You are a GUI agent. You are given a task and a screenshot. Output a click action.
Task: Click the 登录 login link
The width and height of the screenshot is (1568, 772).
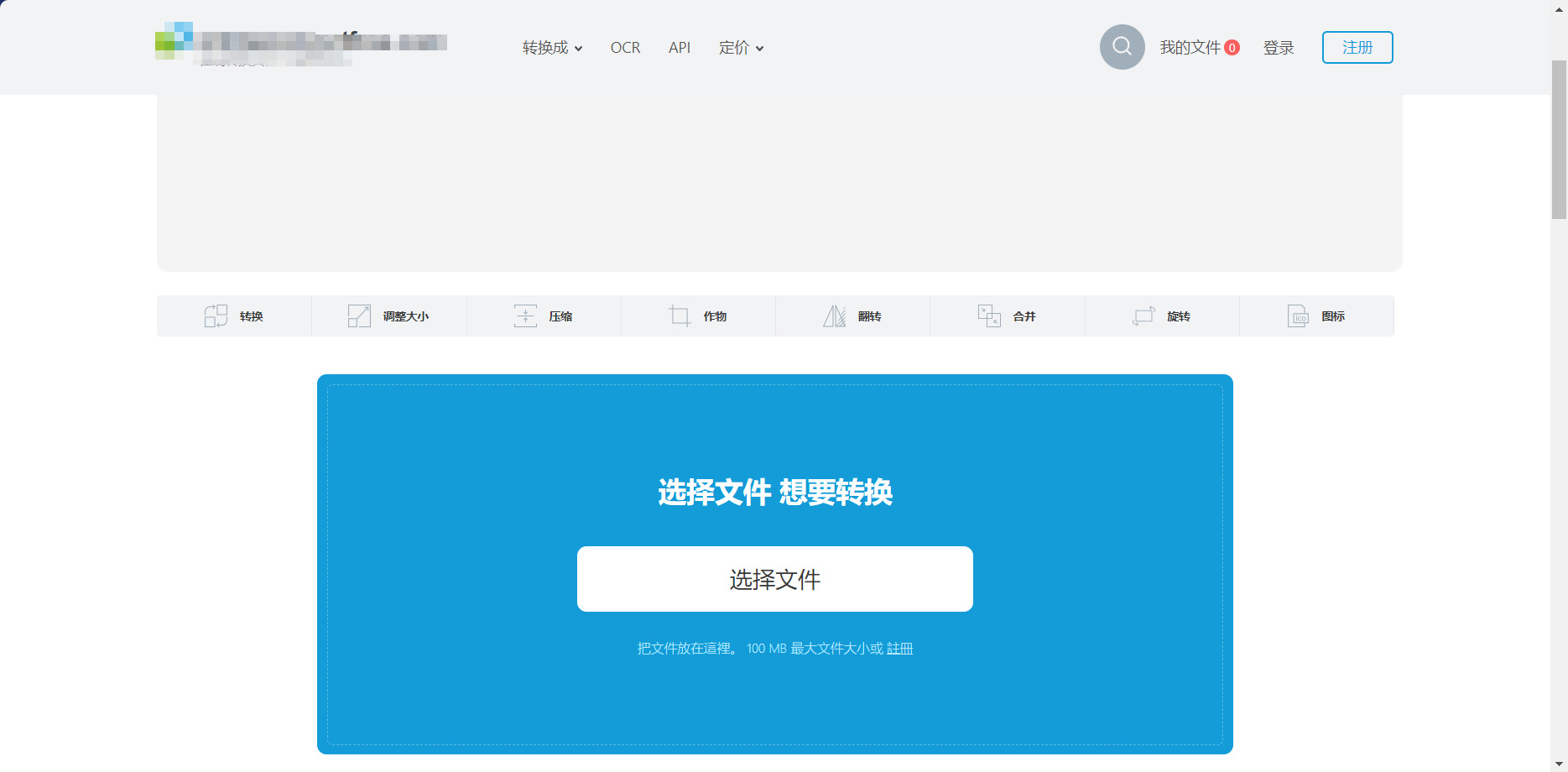[1279, 48]
